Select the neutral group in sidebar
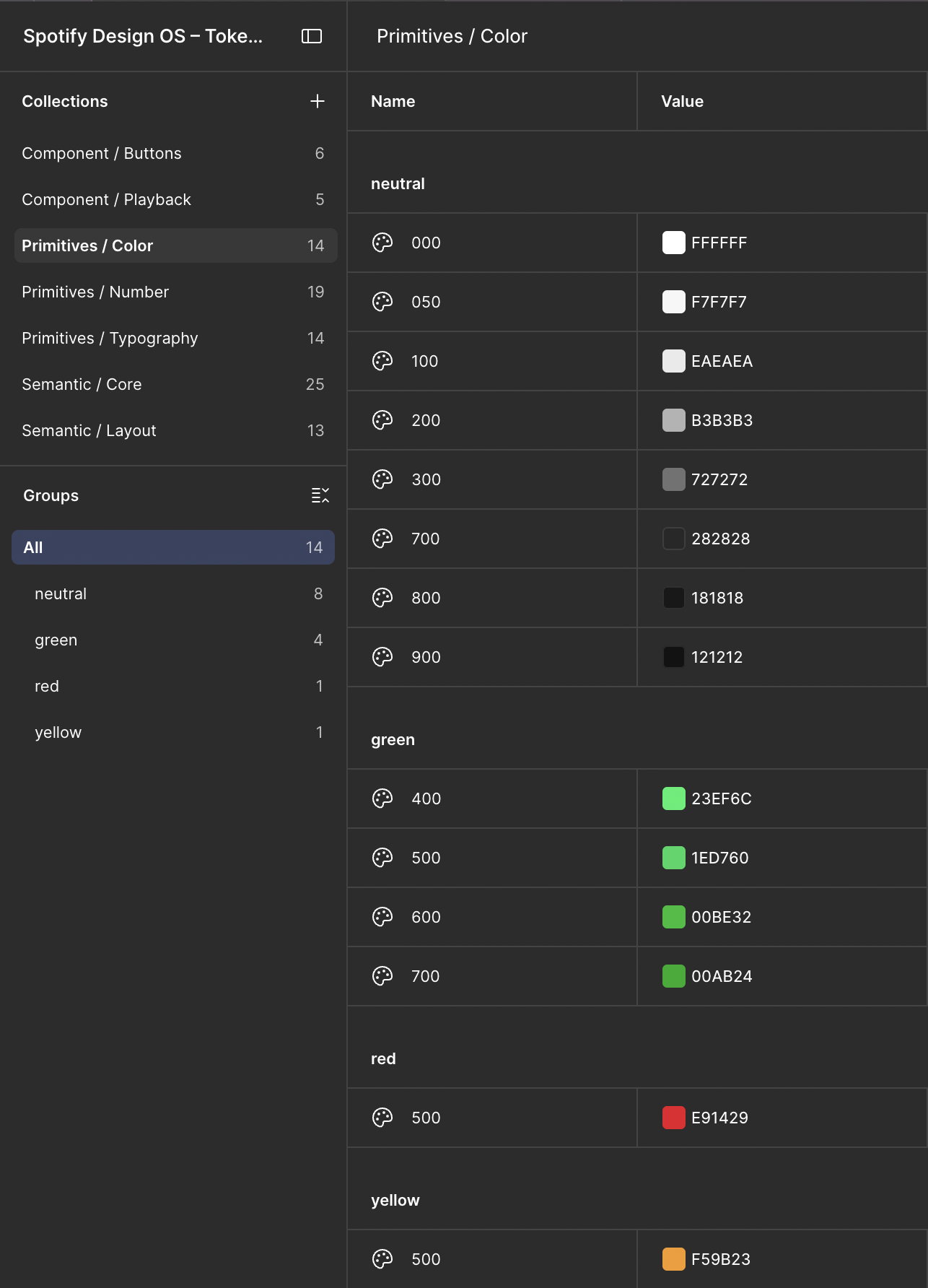This screenshot has width=928, height=1288. point(173,593)
